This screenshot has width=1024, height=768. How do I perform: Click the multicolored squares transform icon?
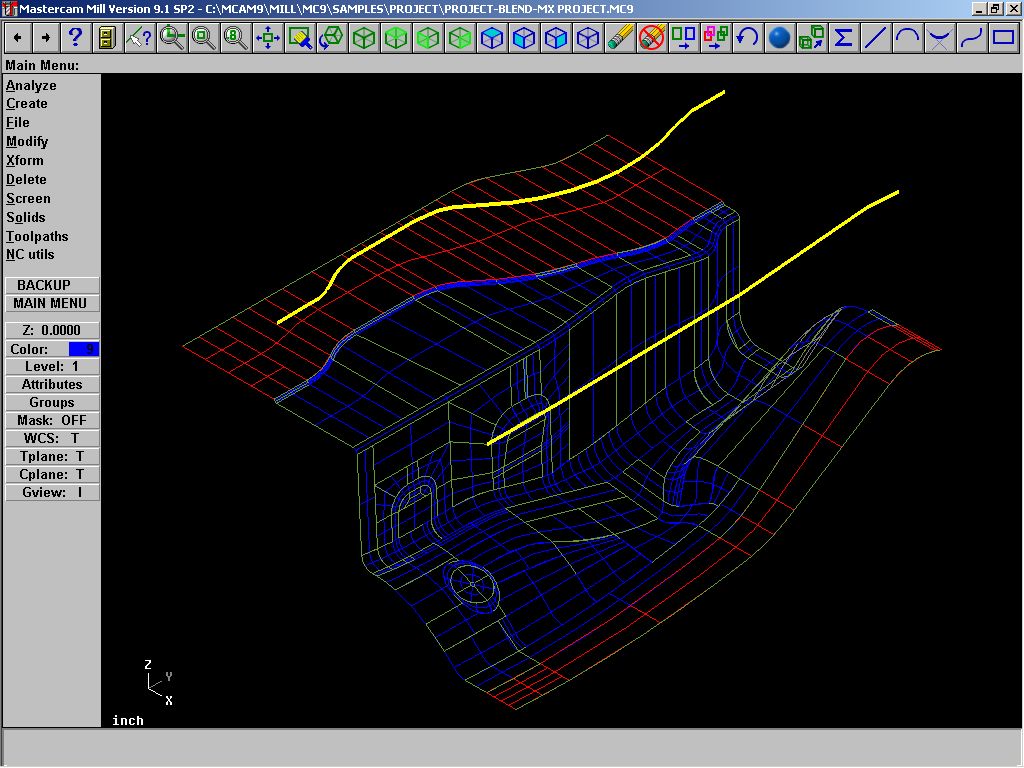[x=716, y=37]
